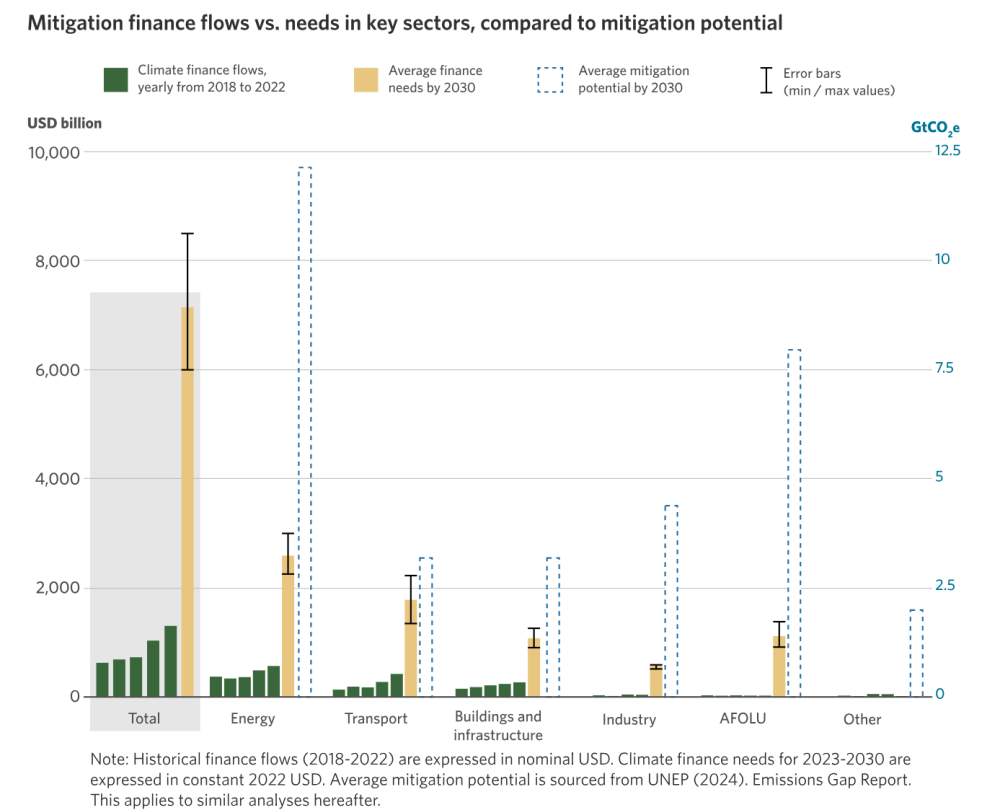
Task: Select the Total category label
Action: click(144, 719)
